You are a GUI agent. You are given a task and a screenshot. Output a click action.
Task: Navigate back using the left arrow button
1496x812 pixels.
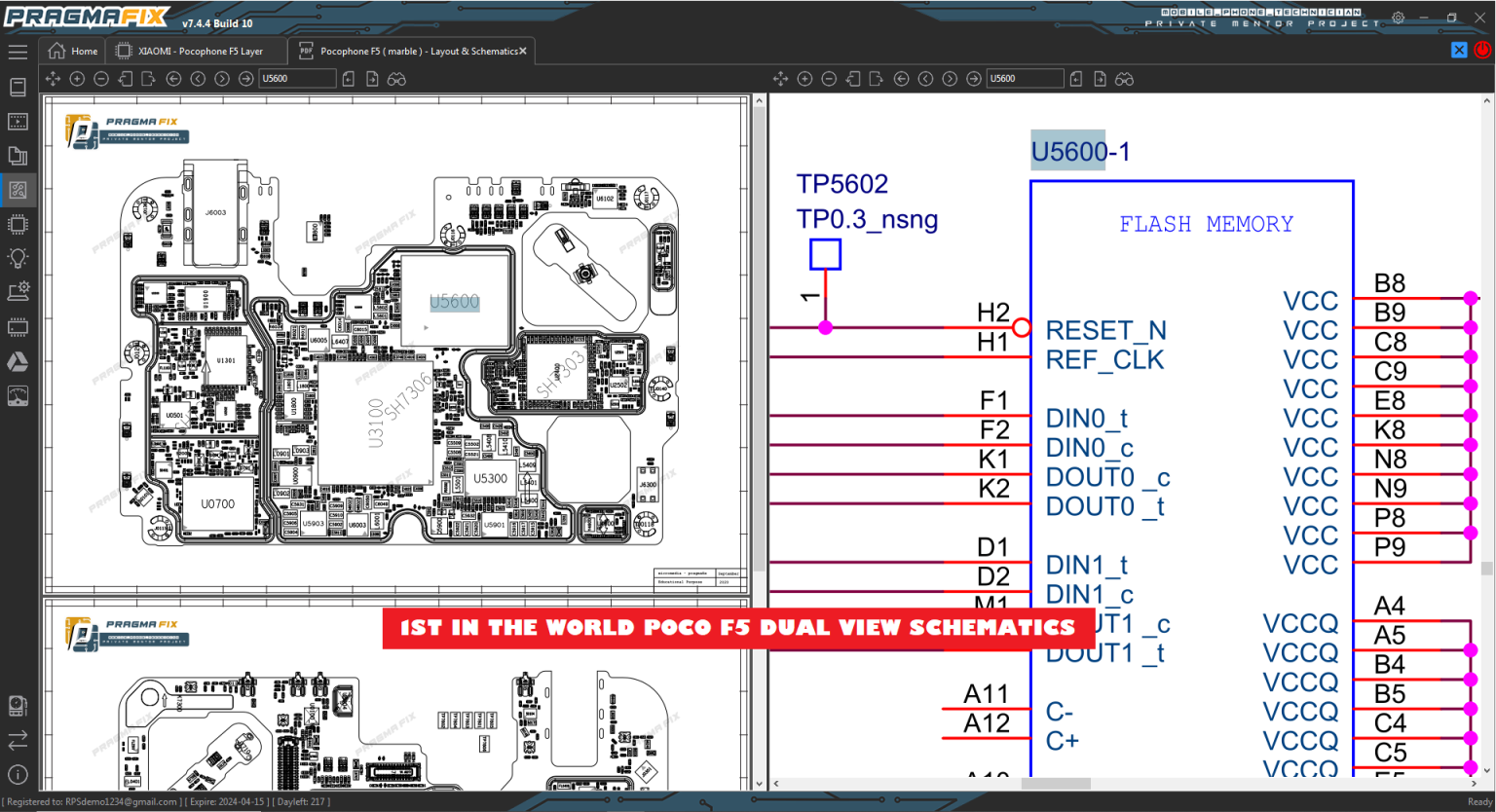pyautogui.click(x=173, y=78)
